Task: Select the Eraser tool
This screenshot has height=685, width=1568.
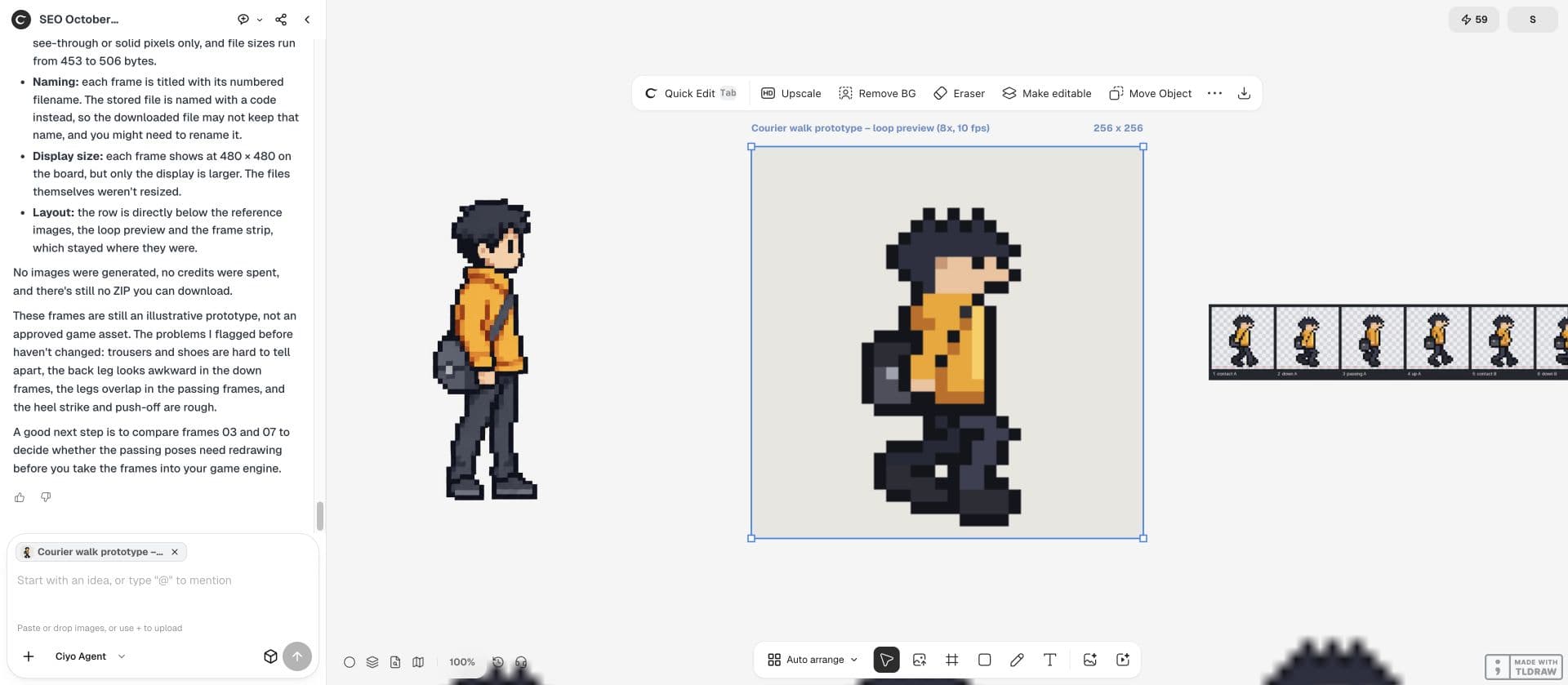Action: pyautogui.click(x=960, y=93)
